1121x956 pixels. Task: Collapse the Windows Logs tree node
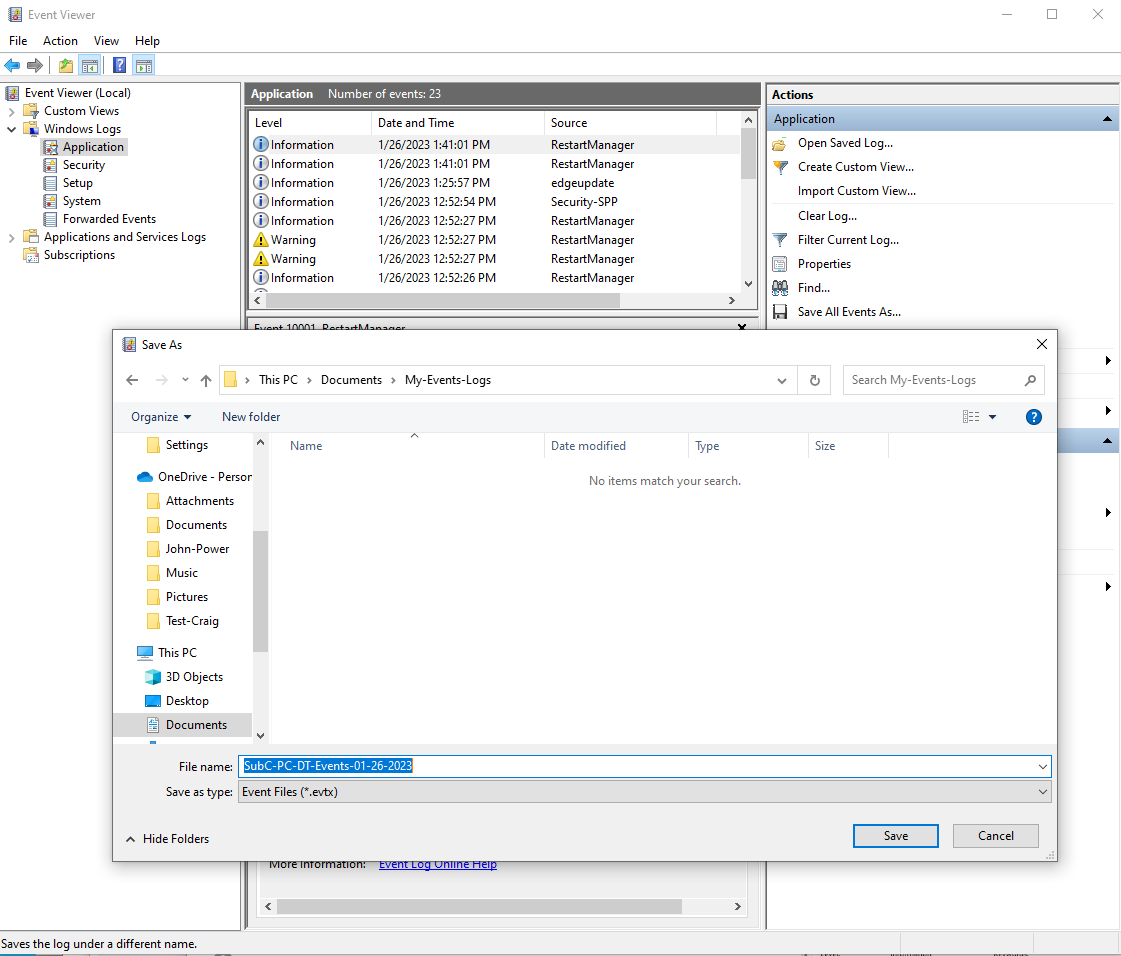point(12,129)
